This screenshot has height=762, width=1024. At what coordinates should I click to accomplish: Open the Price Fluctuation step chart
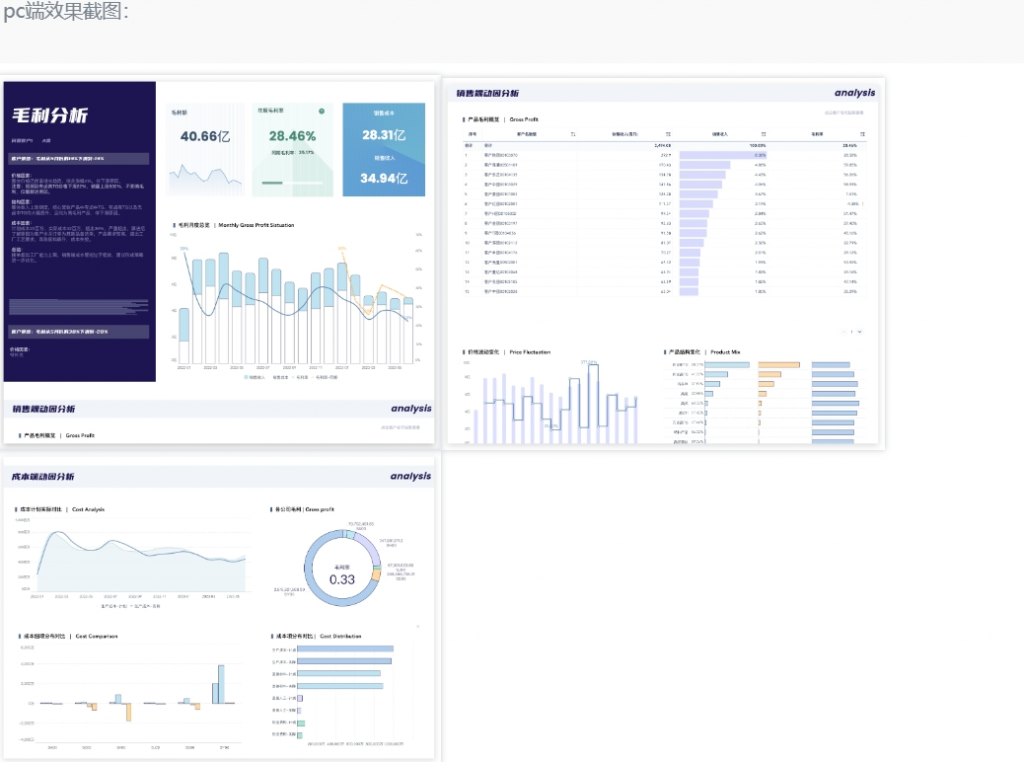[x=552, y=402]
